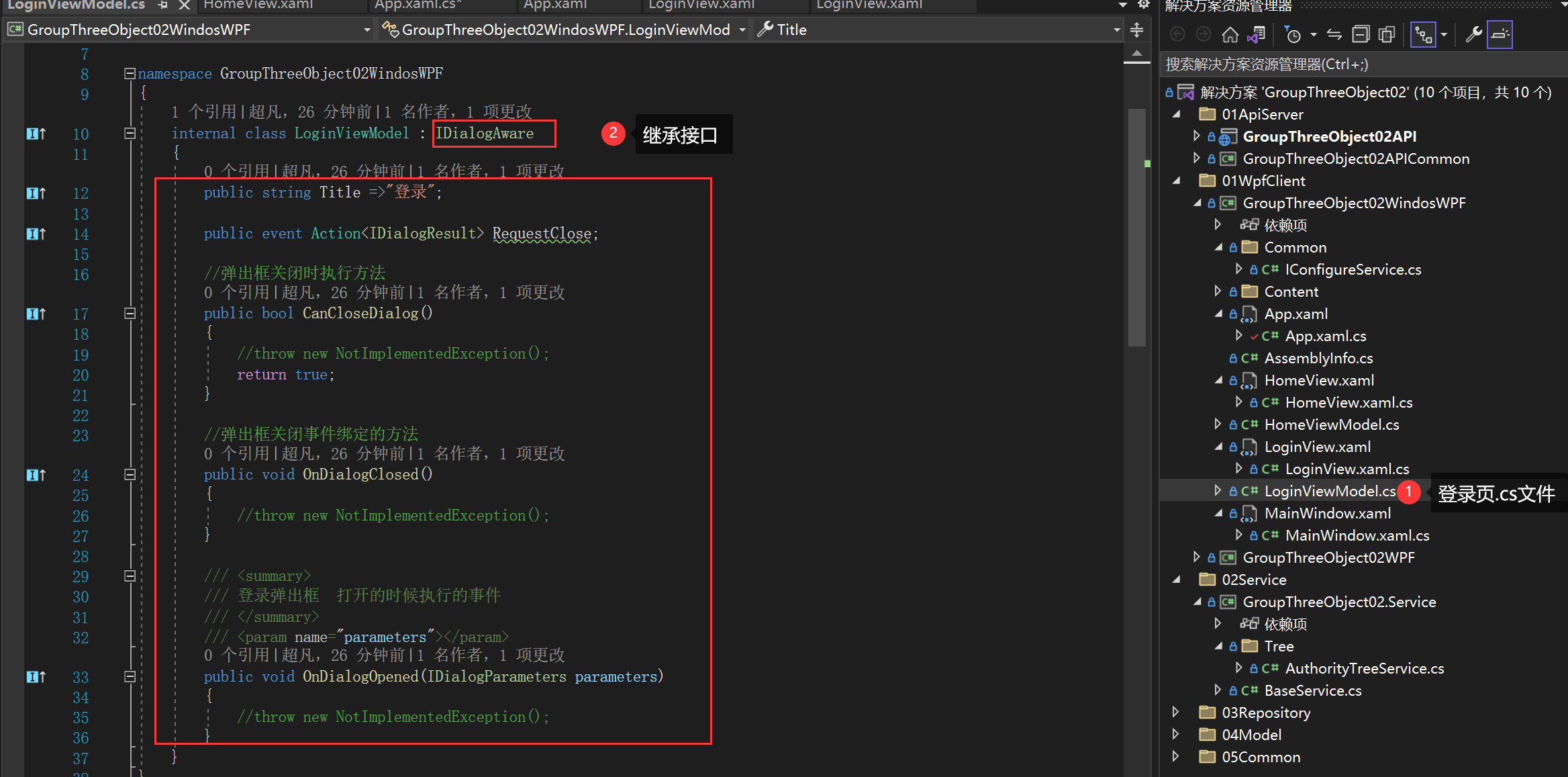The image size is (1568, 777).
Task: Expand the 03Repository folder node
Action: pyautogui.click(x=1175, y=712)
